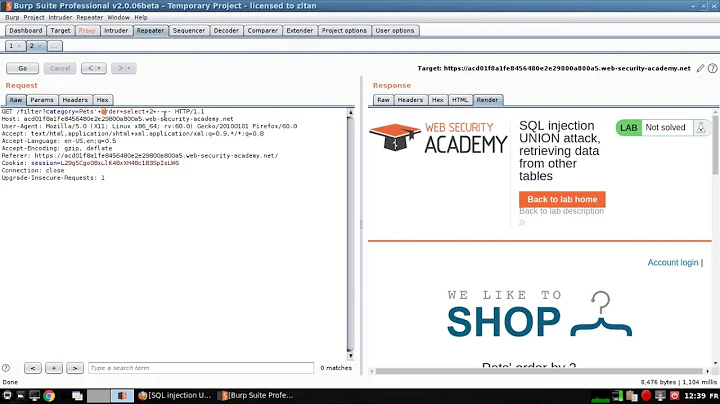Focus the 'Type a search term' field
Screen dimensions: 720x404
[x=201, y=368]
